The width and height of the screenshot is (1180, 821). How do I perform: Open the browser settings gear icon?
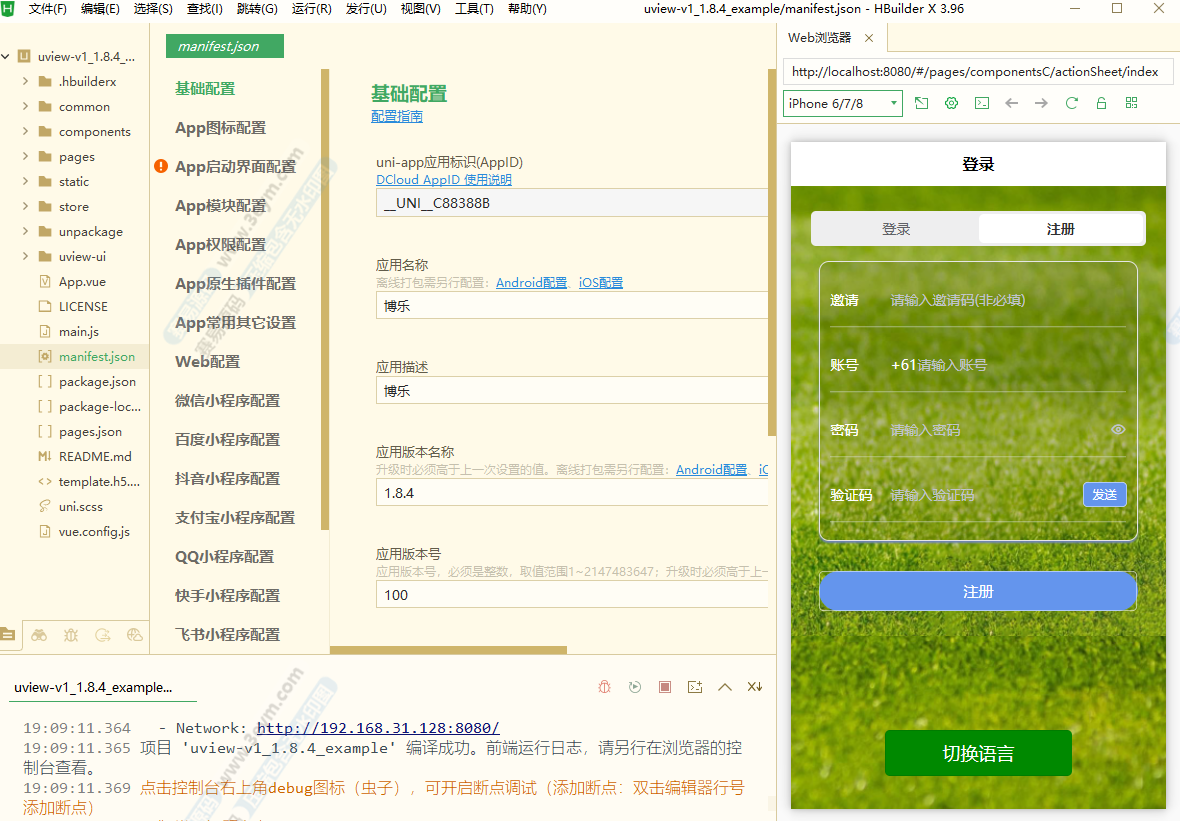coord(952,103)
